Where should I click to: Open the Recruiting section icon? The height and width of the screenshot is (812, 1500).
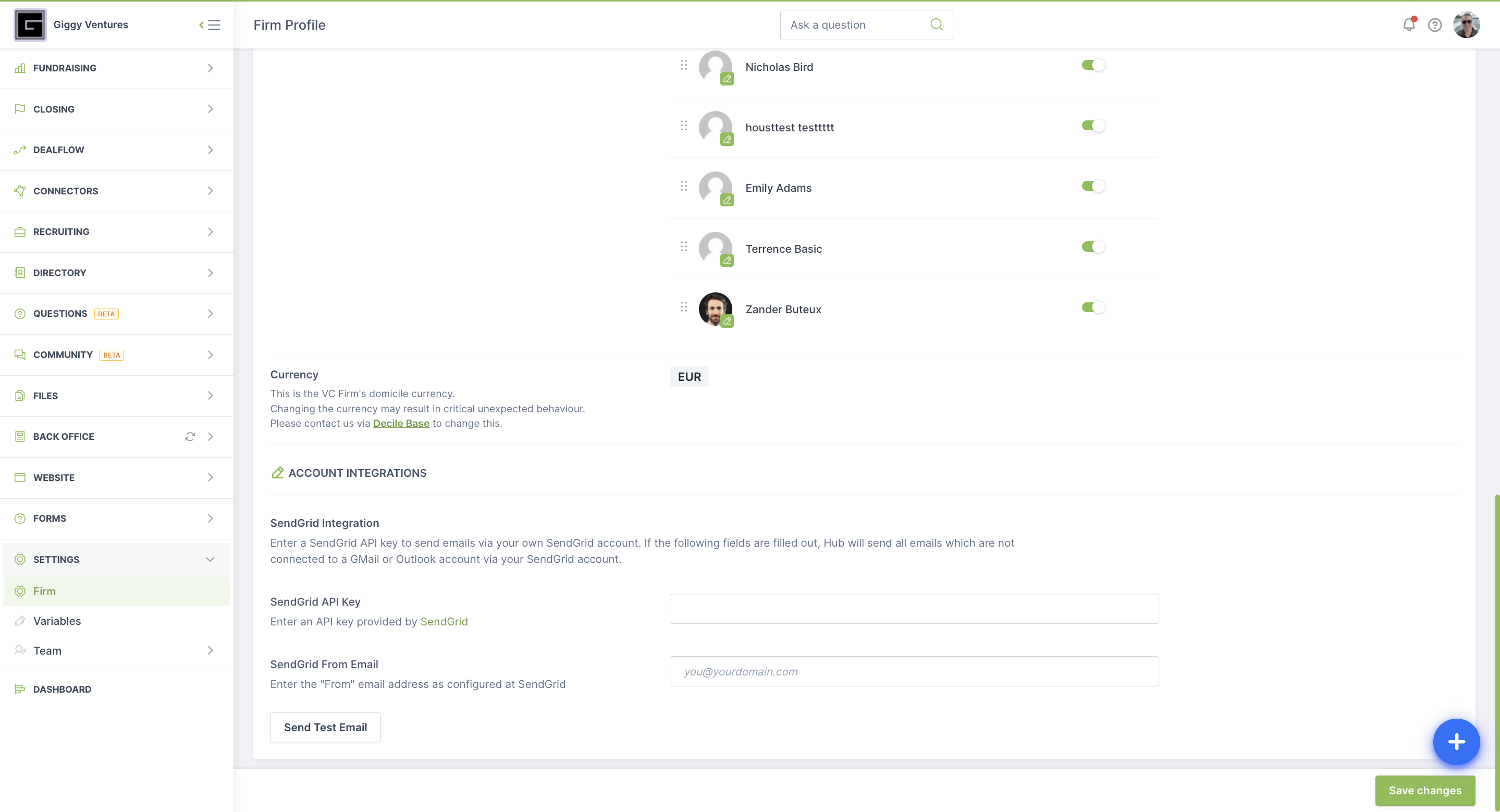coord(20,231)
